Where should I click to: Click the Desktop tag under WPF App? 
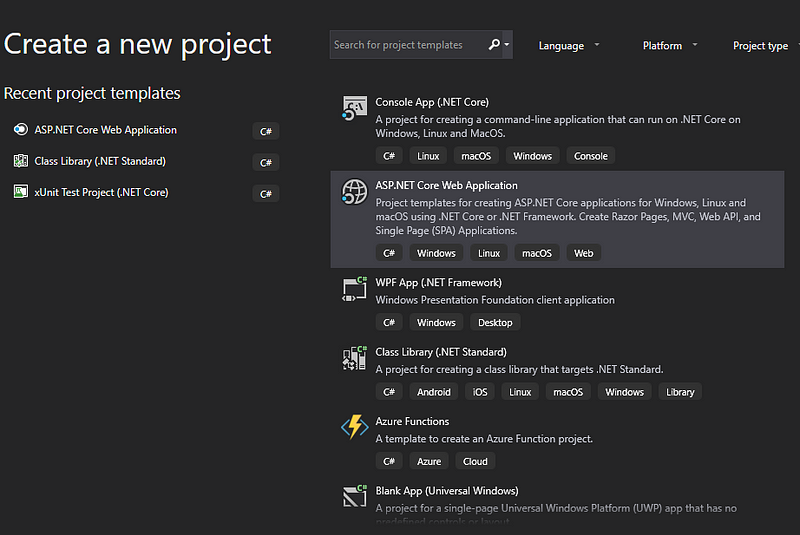point(495,322)
